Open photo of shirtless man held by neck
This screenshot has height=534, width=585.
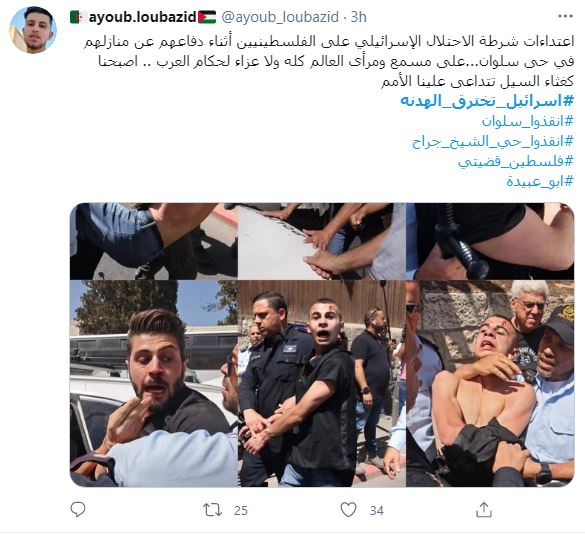tap(490, 384)
